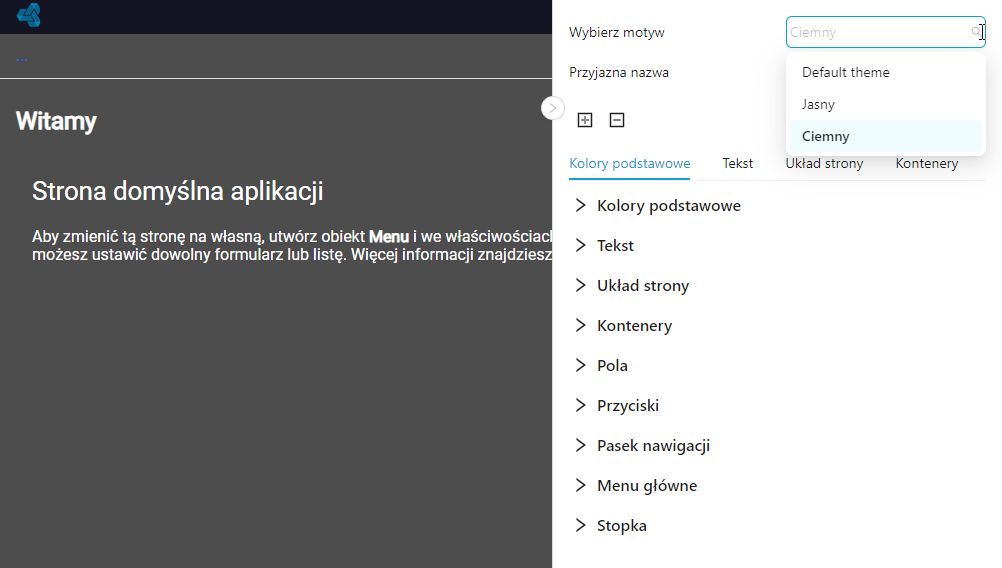The width and height of the screenshot is (1002, 568).
Task: Click the blue application logo icon
Action: tap(29, 15)
